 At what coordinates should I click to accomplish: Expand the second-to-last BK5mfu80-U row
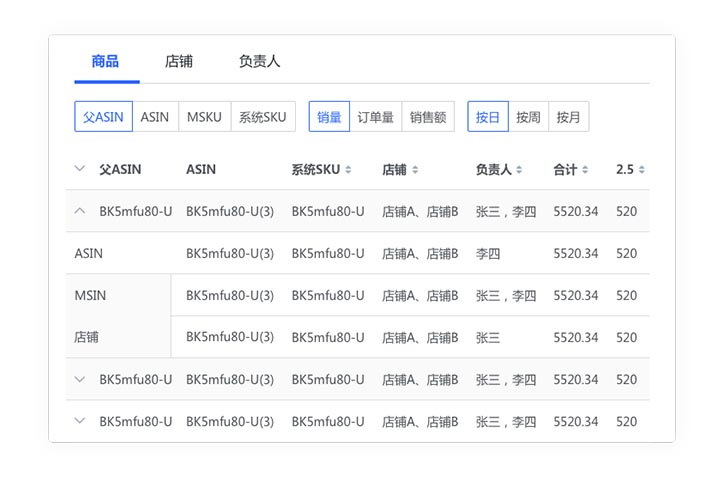(x=80, y=379)
